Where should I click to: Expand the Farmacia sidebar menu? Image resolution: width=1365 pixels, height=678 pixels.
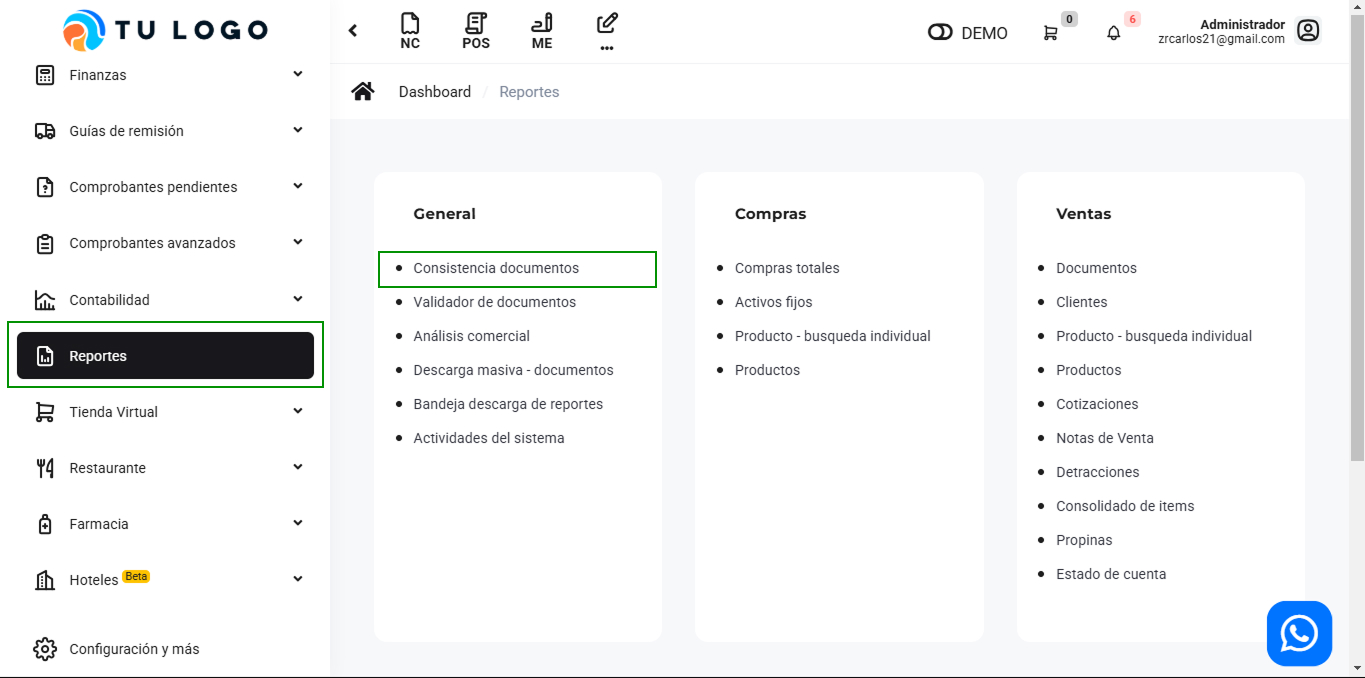[297, 523]
